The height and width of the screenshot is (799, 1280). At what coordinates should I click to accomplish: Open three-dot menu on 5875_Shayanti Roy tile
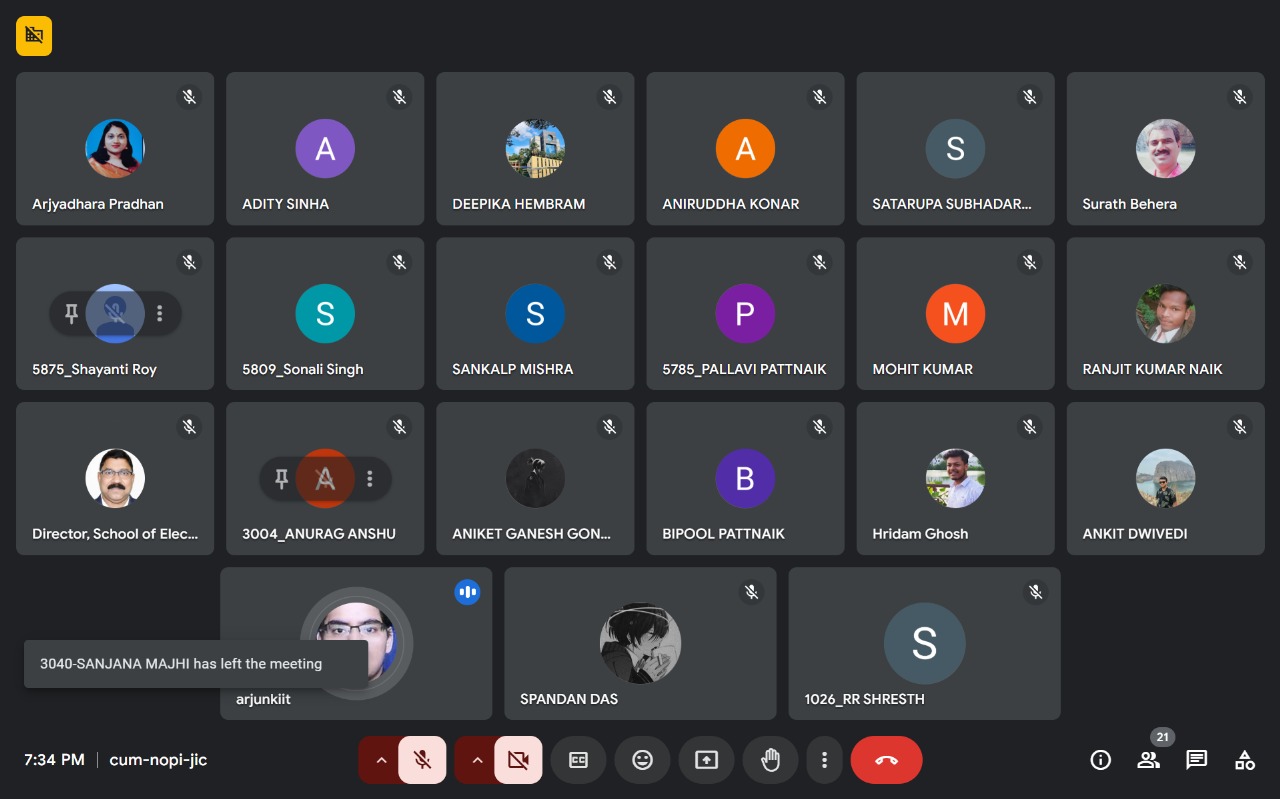[160, 314]
